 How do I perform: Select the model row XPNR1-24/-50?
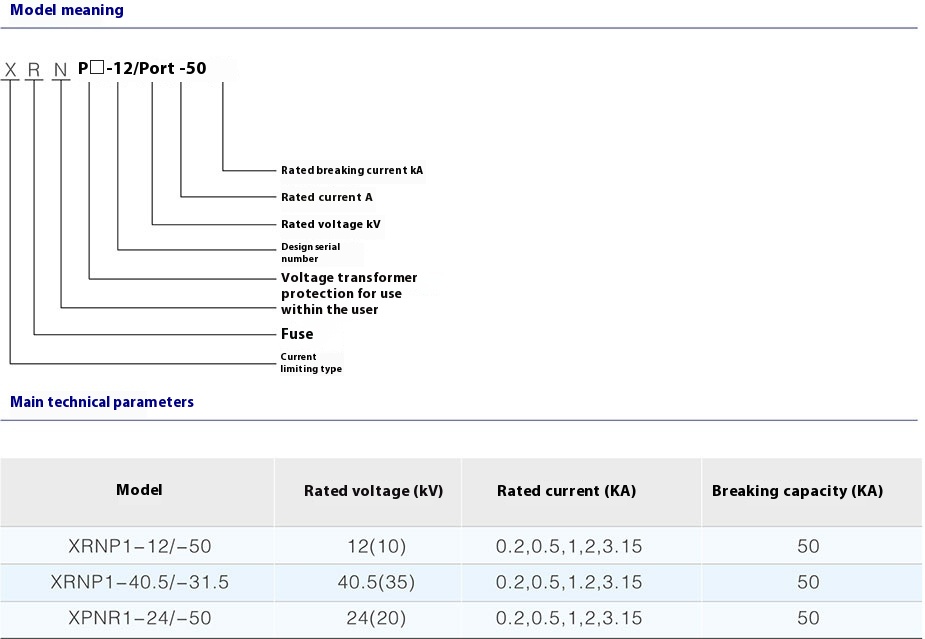coord(138,619)
